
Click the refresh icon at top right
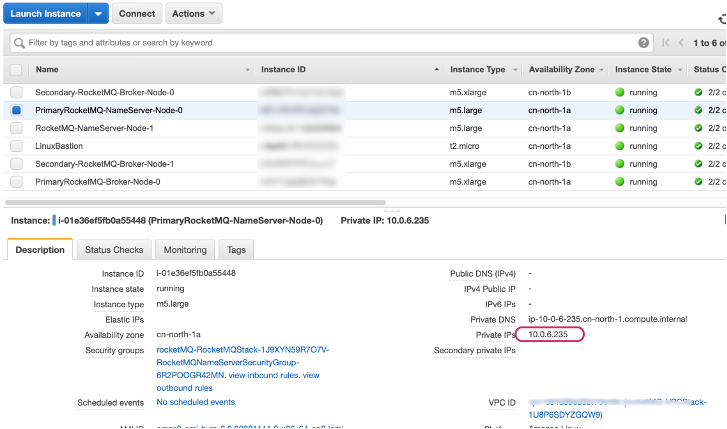click(722, 19)
